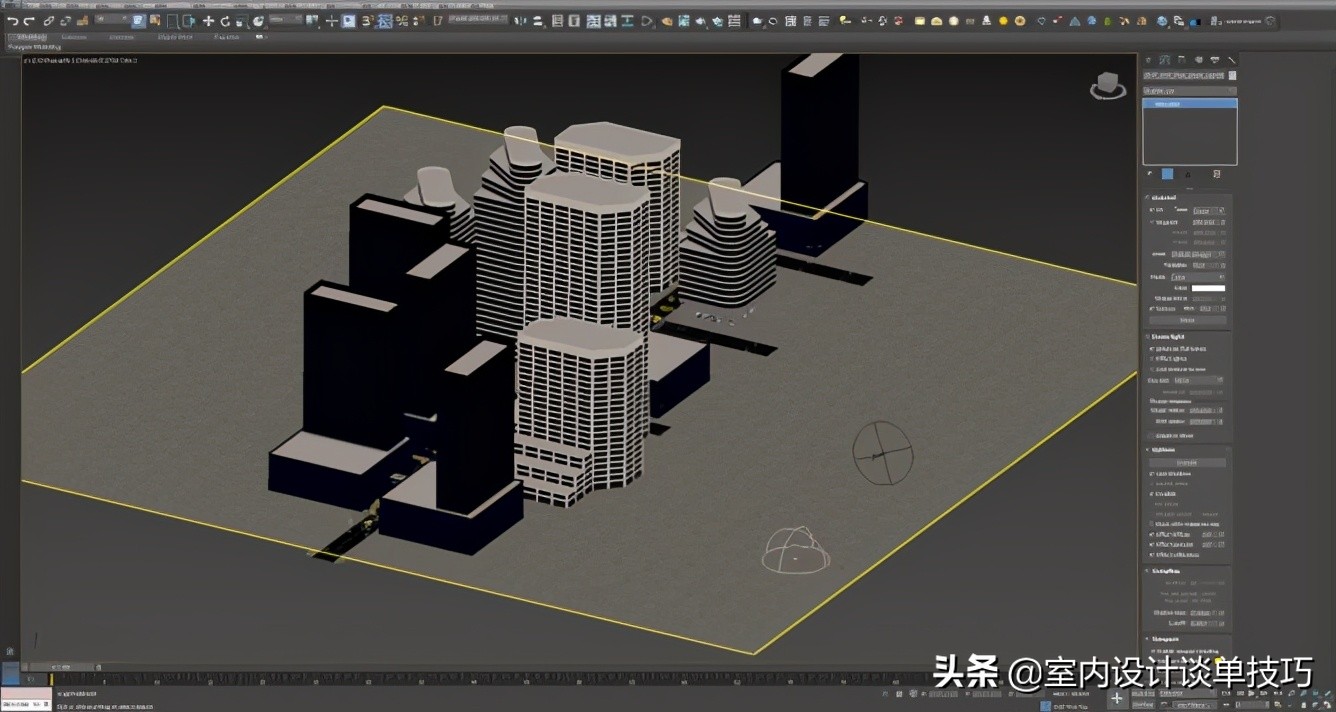Toggle the Angle Snap icon
The image size is (1336, 712).
click(x=384, y=21)
